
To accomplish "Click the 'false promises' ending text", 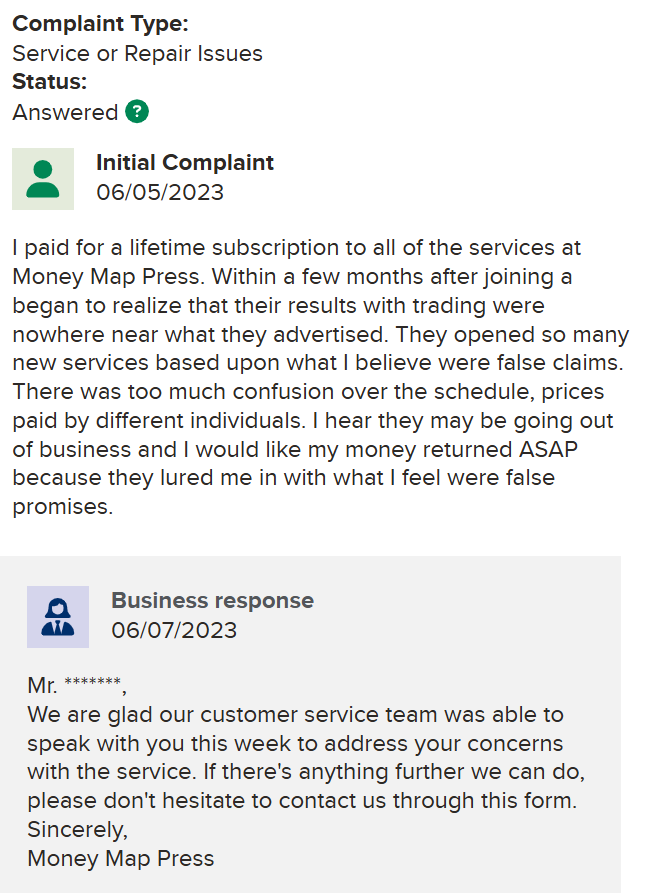I will [63, 507].
